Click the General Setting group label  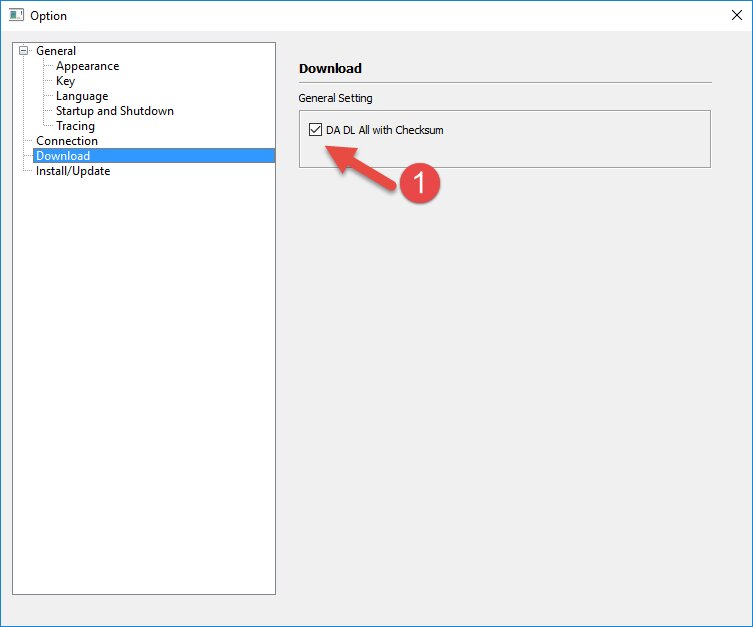tap(335, 98)
